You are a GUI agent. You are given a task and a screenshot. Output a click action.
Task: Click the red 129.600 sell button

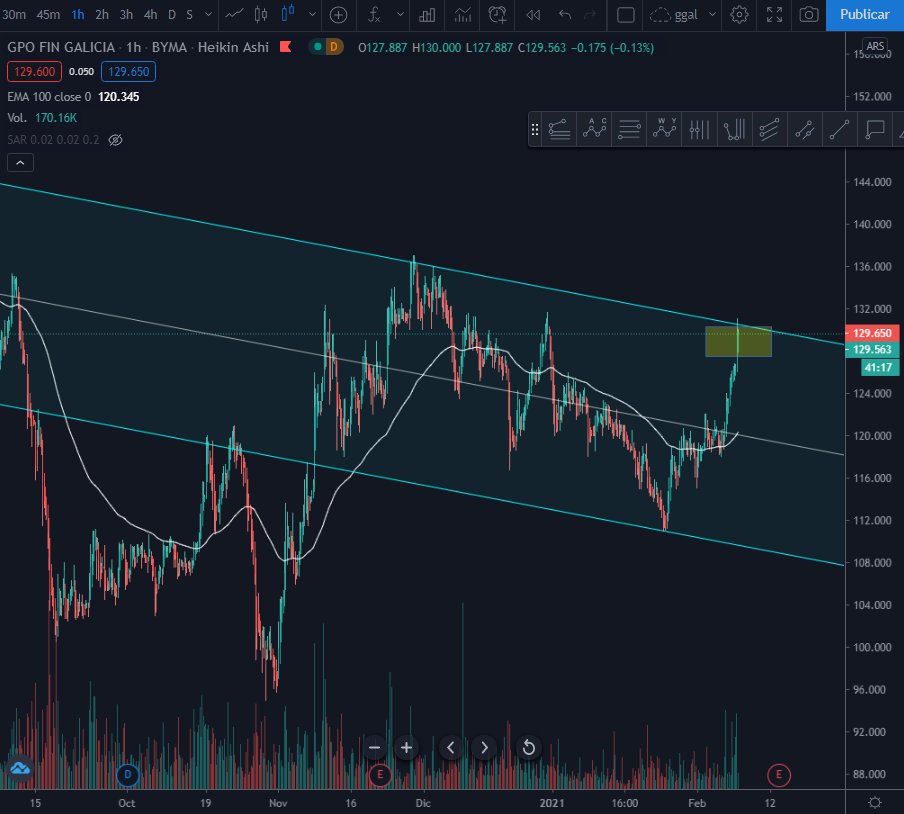pos(34,71)
